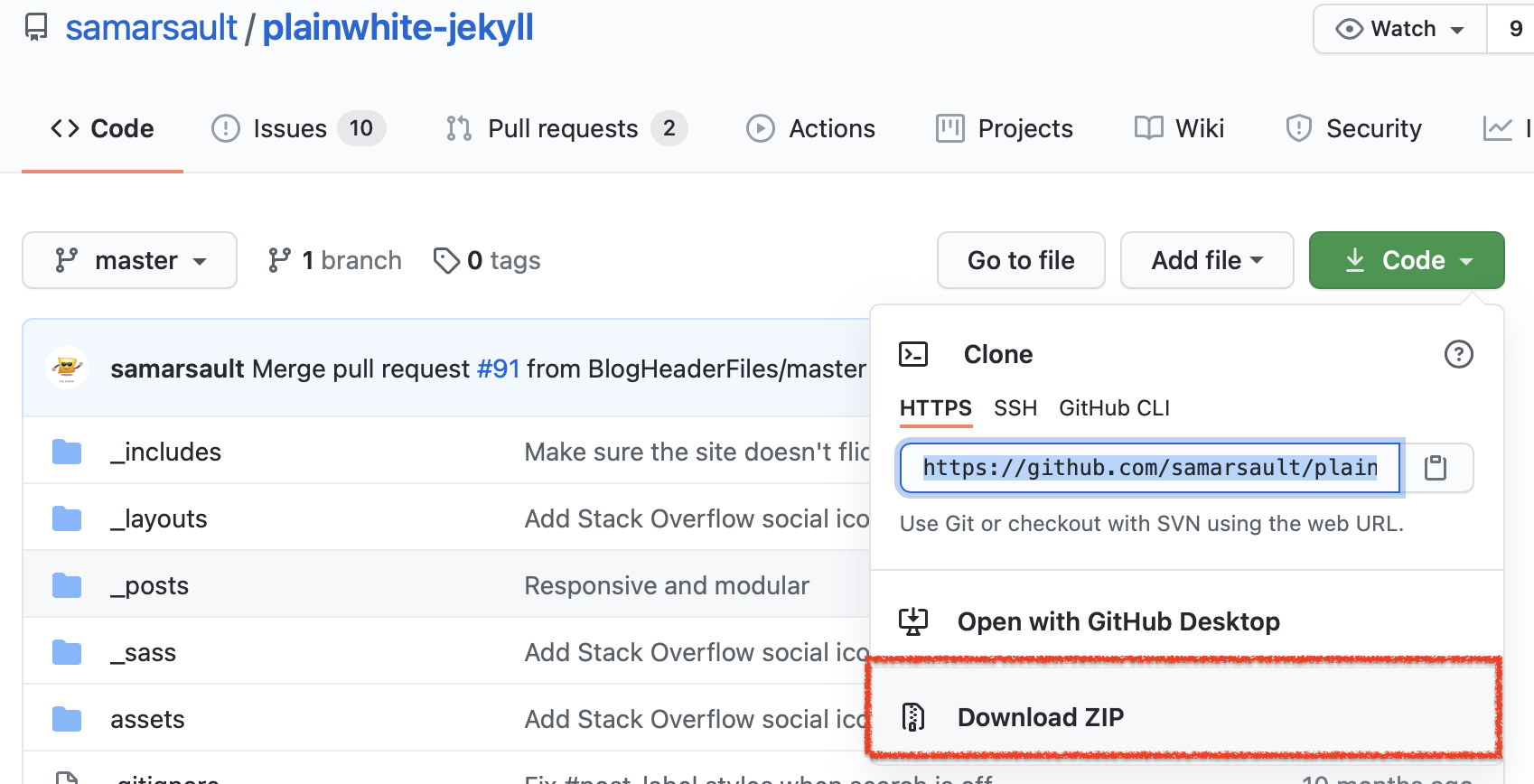Expand the master branch selector

[x=130, y=260]
